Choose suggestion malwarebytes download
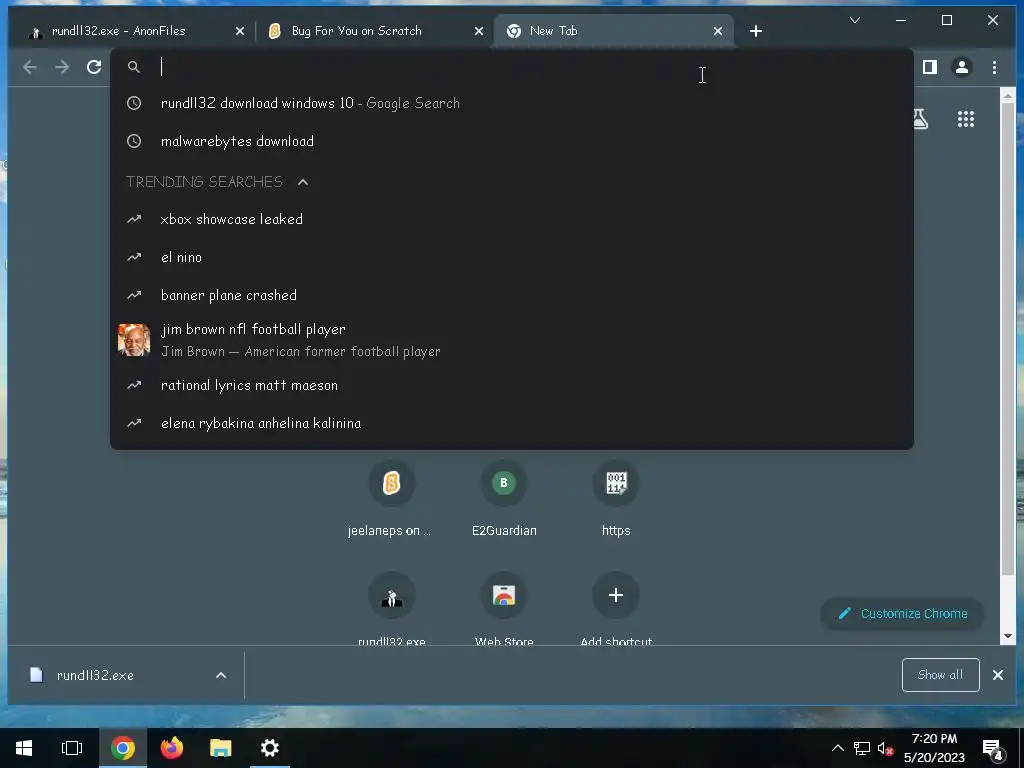This screenshot has width=1024, height=768. tap(511, 141)
